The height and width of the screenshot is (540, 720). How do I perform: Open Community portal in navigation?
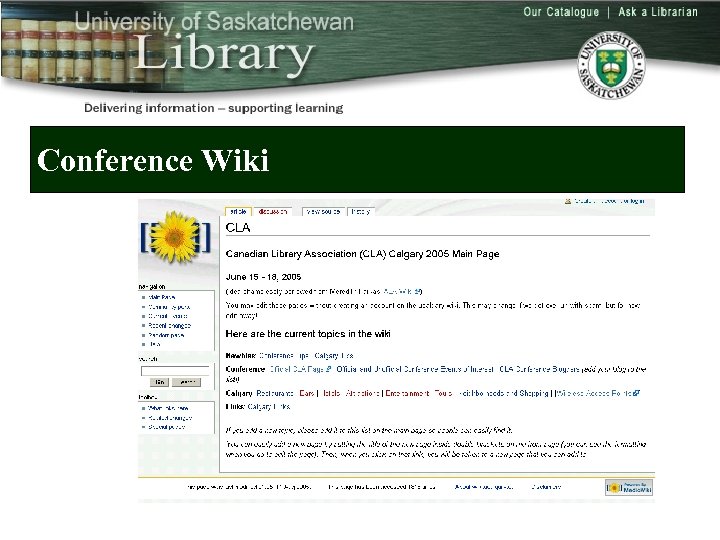click(169, 307)
